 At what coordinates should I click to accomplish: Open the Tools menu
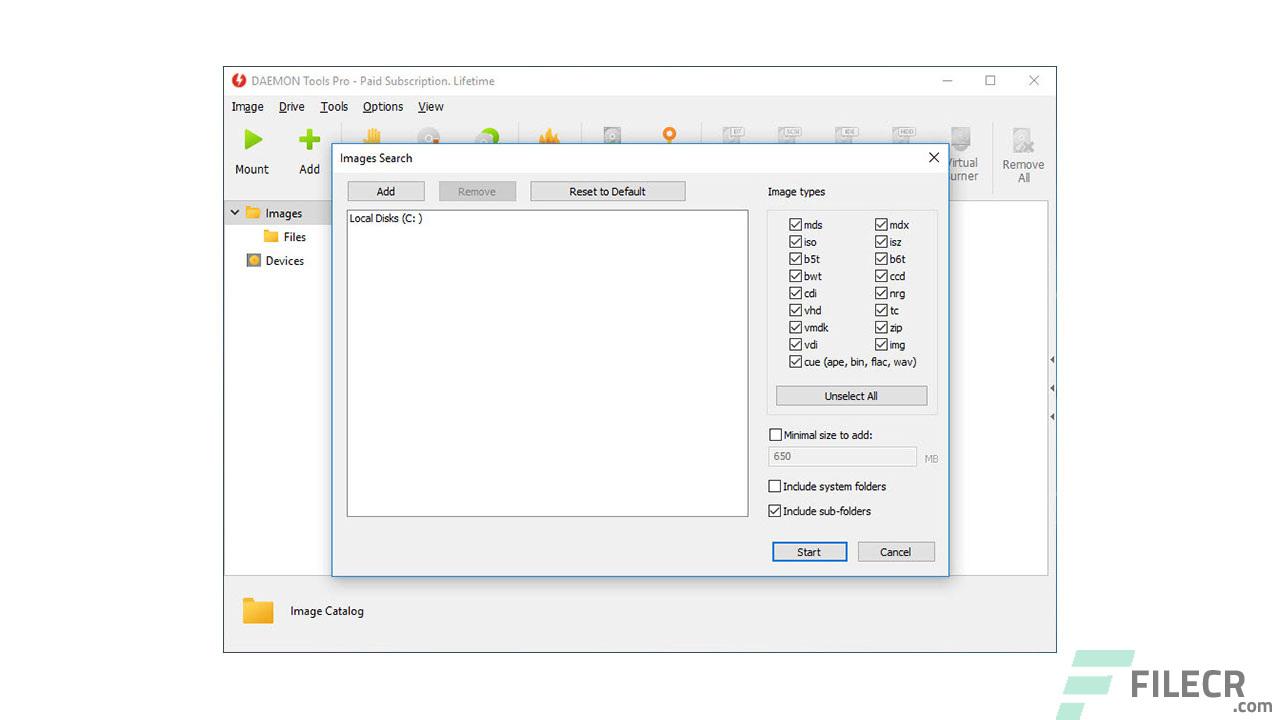point(334,107)
